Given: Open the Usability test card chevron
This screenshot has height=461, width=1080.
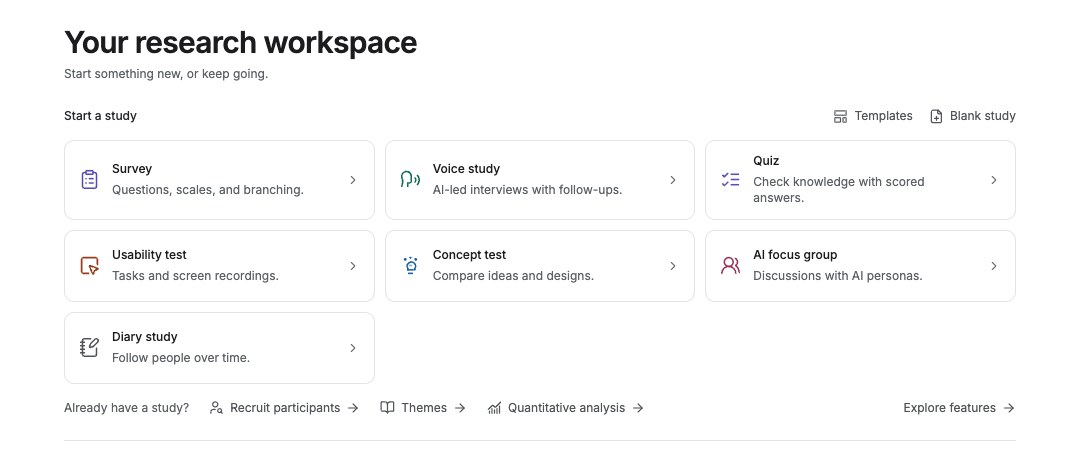Looking at the screenshot, I should tap(353, 266).
